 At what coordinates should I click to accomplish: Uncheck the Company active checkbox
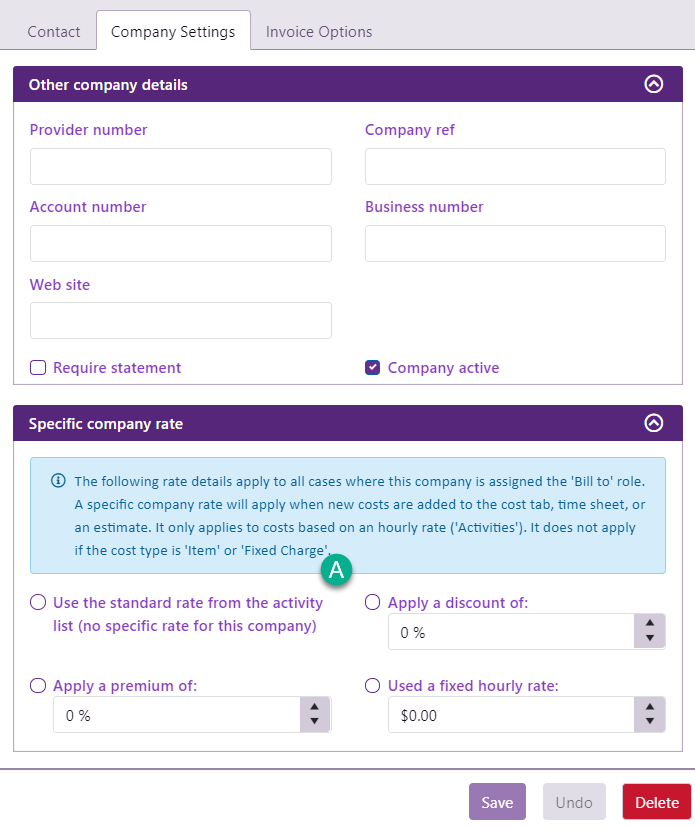[373, 367]
